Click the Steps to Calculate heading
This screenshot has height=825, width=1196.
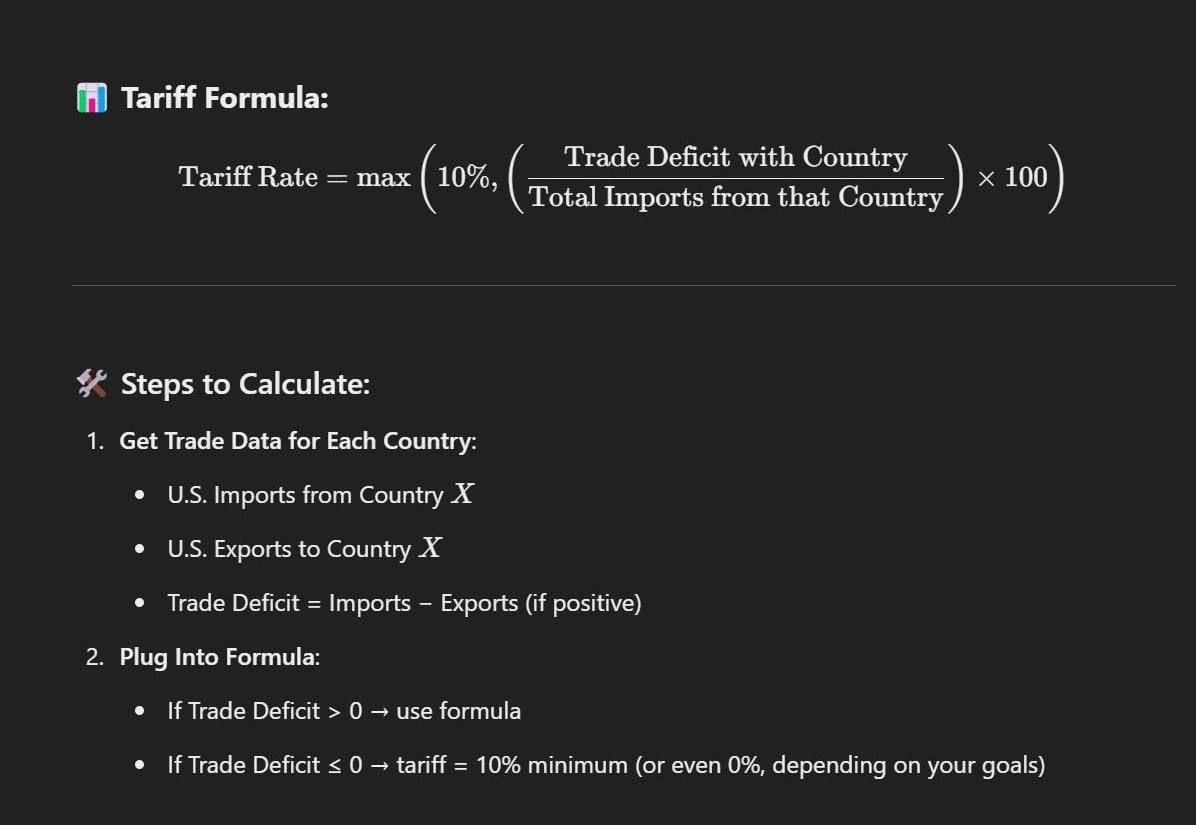245,384
